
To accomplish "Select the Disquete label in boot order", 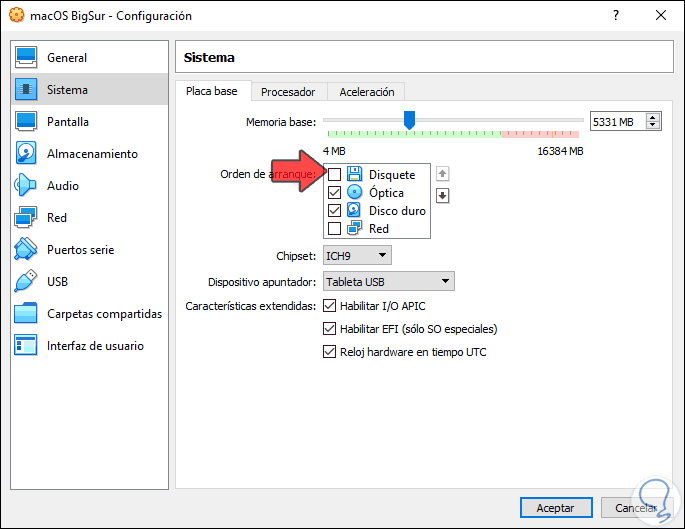I will tap(392, 175).
